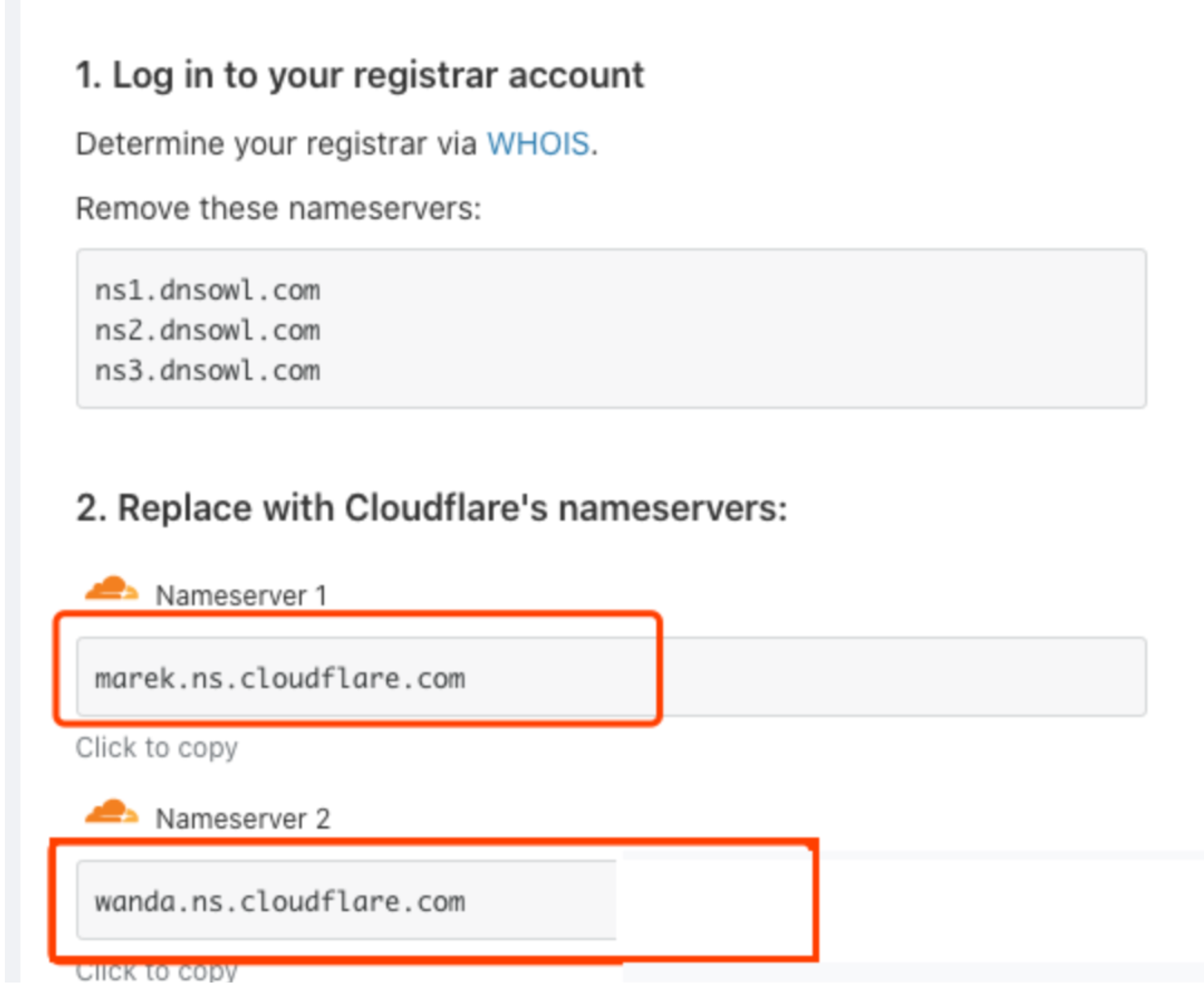Screen dimensions: 1204x997
Task: Click the 'Determine your registrar via' text
Action: coord(276,145)
